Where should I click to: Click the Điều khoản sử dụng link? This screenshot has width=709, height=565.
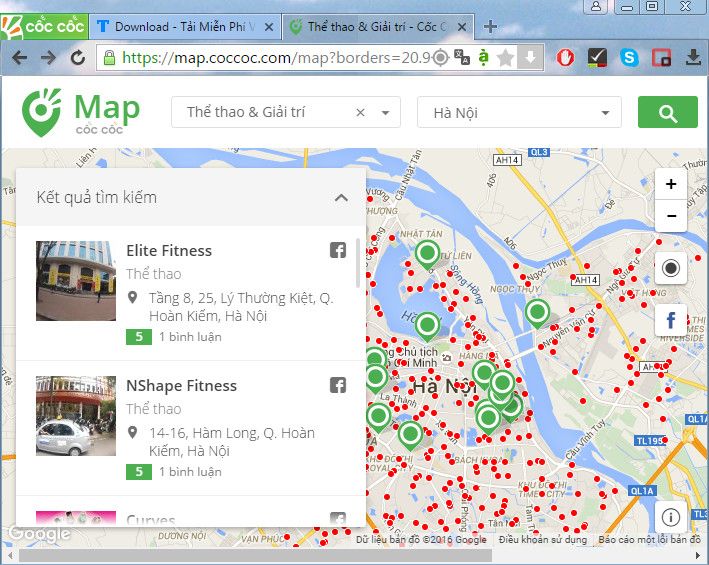click(x=543, y=540)
